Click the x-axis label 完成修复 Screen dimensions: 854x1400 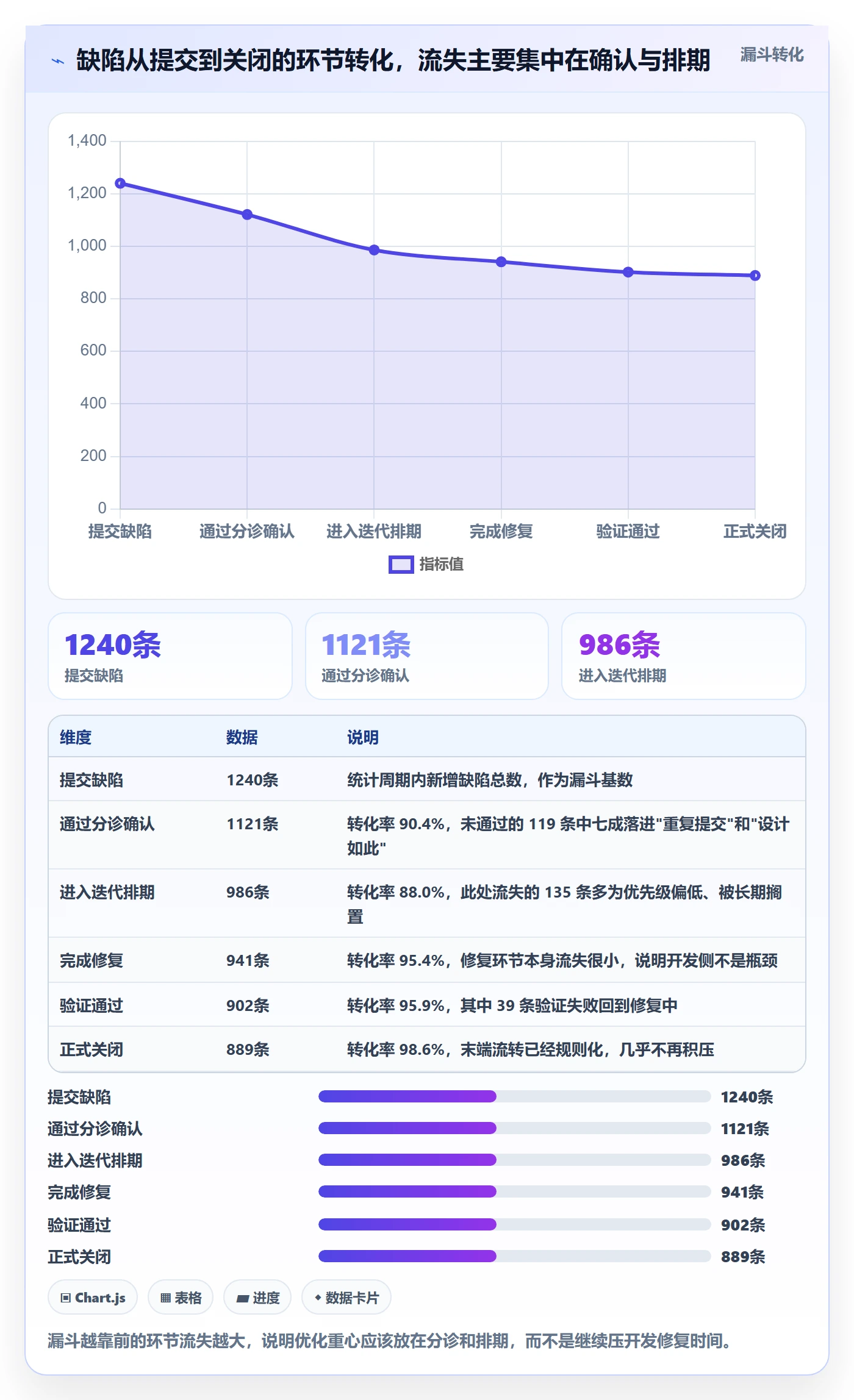coord(501,532)
